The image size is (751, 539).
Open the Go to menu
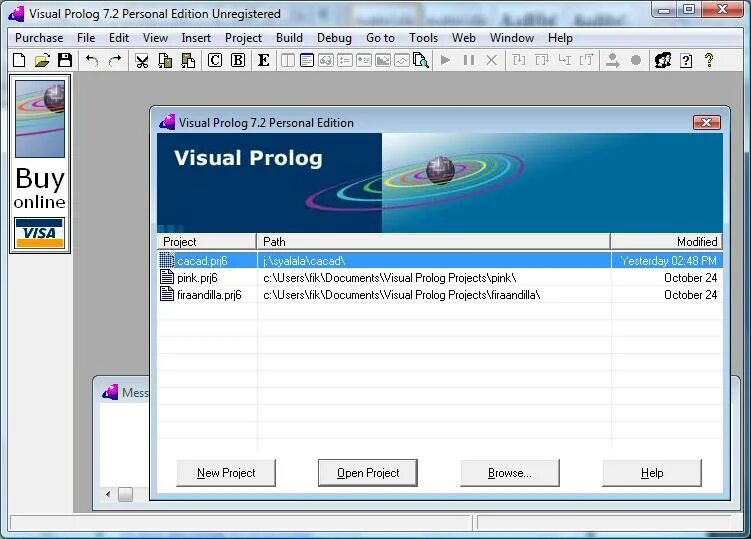tap(380, 38)
